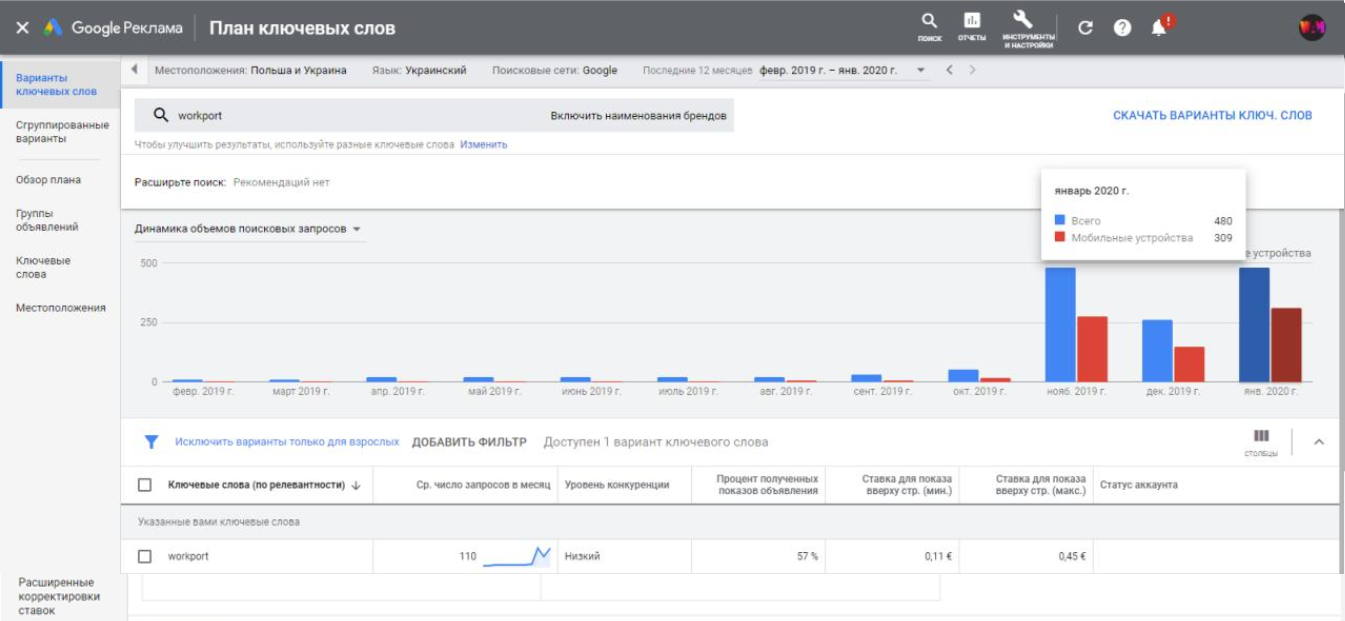
Task: Sort by Уровень конкуренции column header
Action: (617, 485)
